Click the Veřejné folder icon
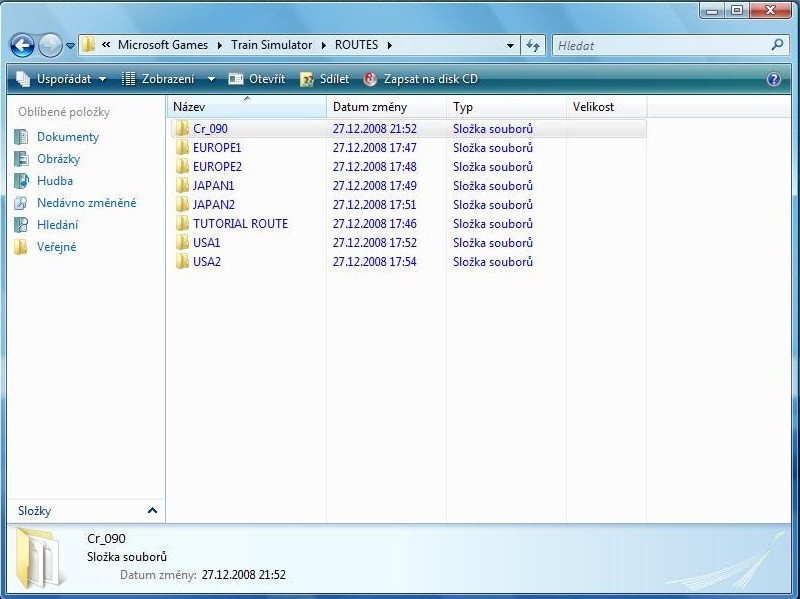The height and width of the screenshot is (599, 800). 21,246
